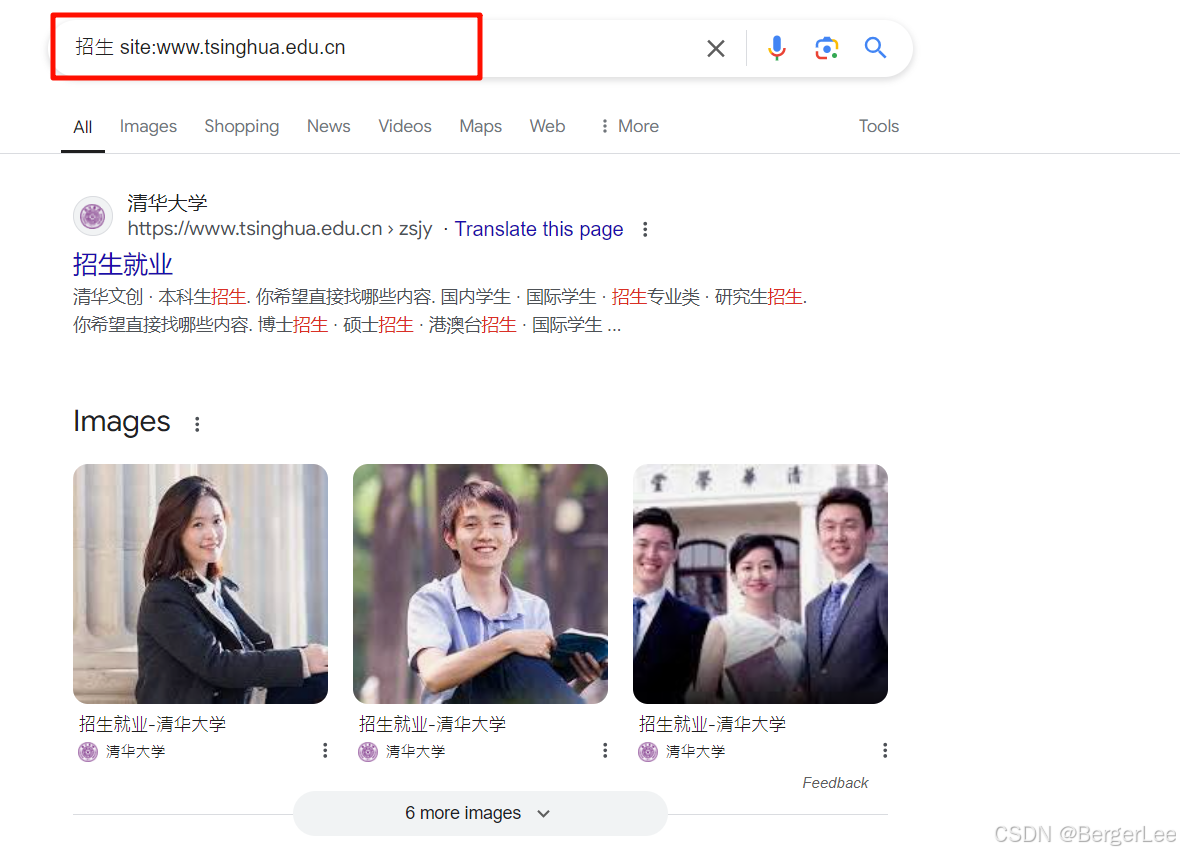Click Translate this page

click(538, 229)
